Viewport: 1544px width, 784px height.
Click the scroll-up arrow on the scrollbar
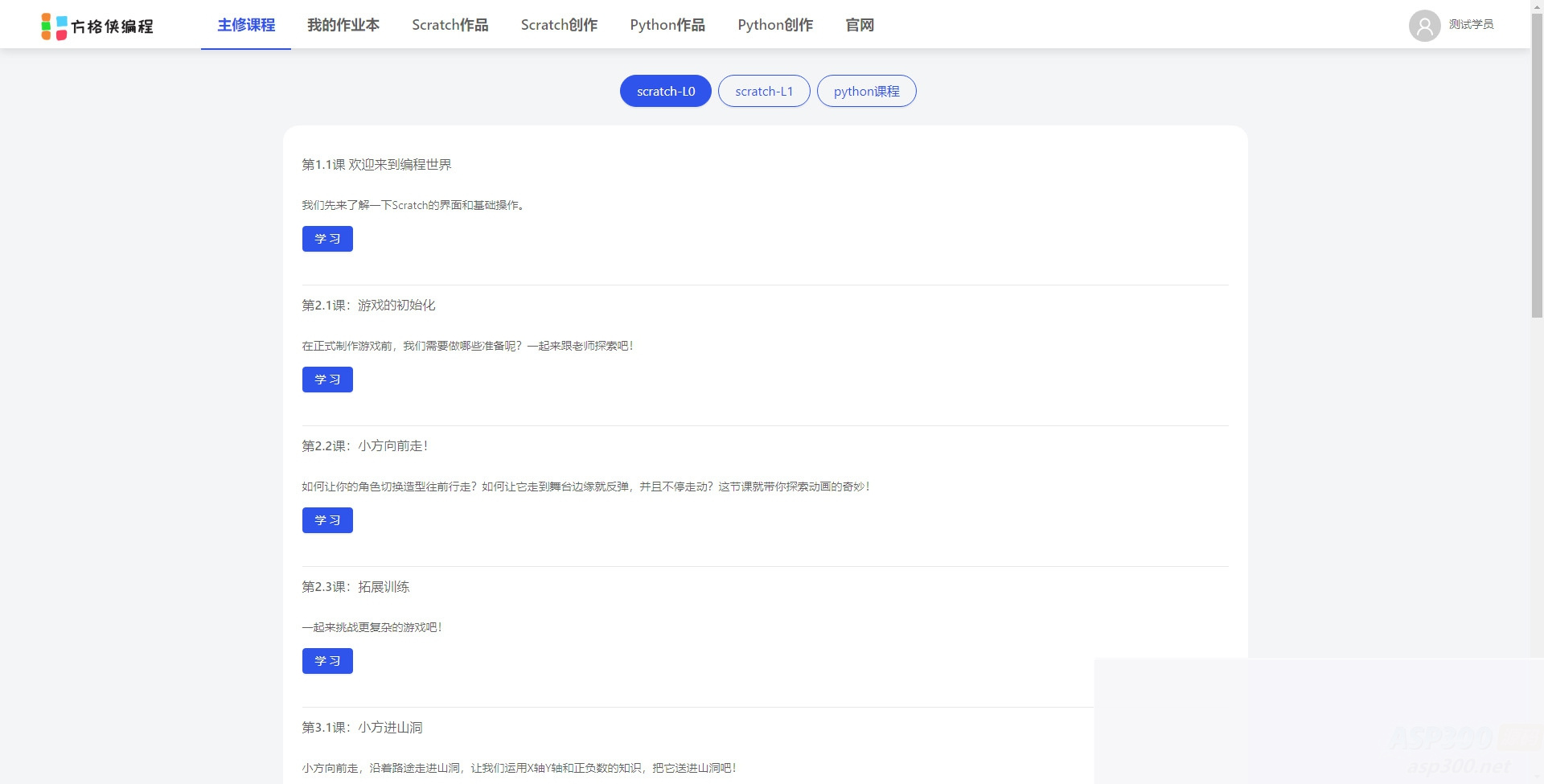[1538, 6]
